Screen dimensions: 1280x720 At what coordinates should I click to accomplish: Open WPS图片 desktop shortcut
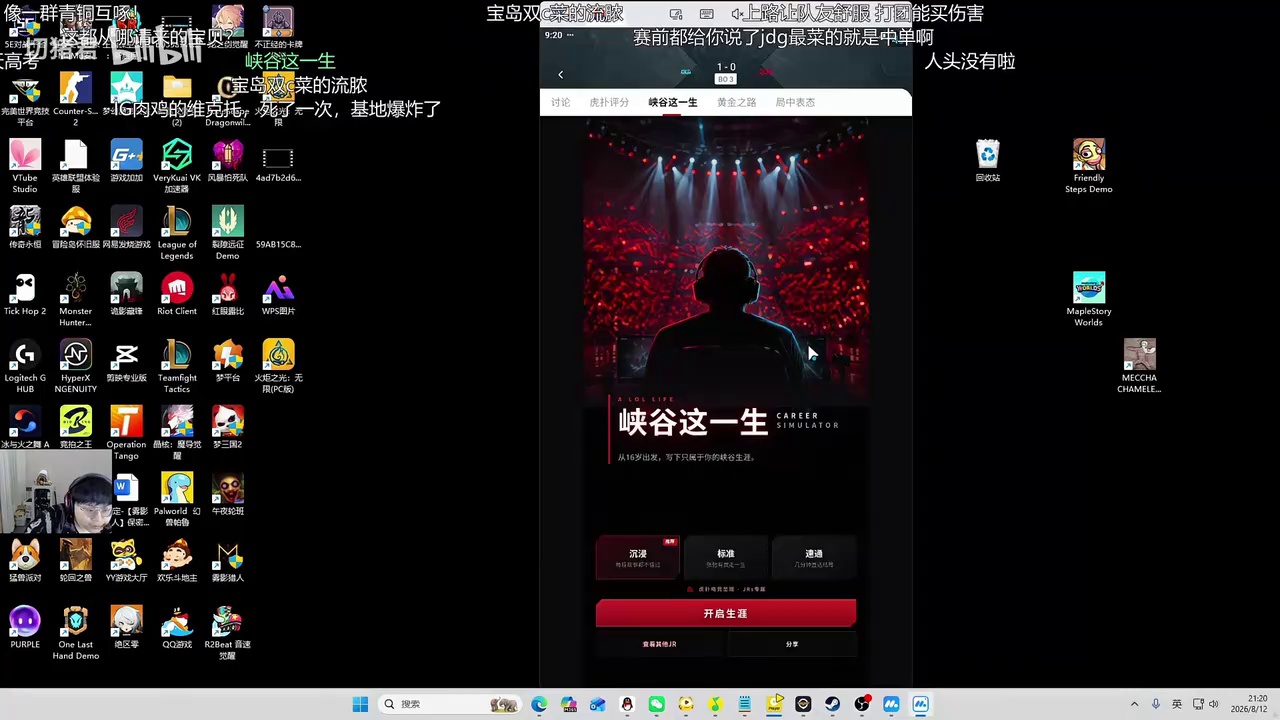[278, 294]
